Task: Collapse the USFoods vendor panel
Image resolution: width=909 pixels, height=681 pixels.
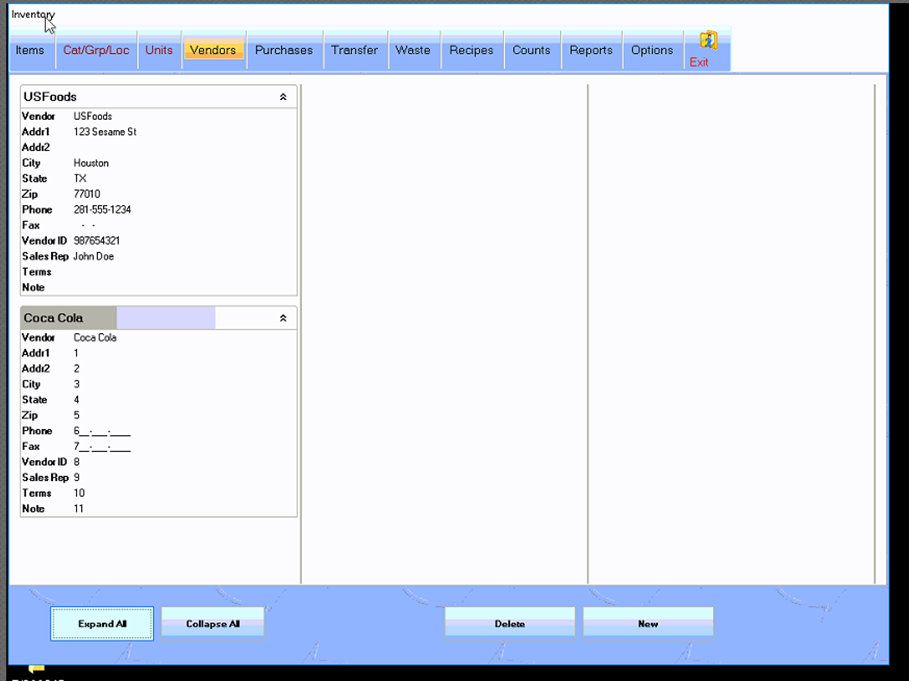Action: click(283, 97)
